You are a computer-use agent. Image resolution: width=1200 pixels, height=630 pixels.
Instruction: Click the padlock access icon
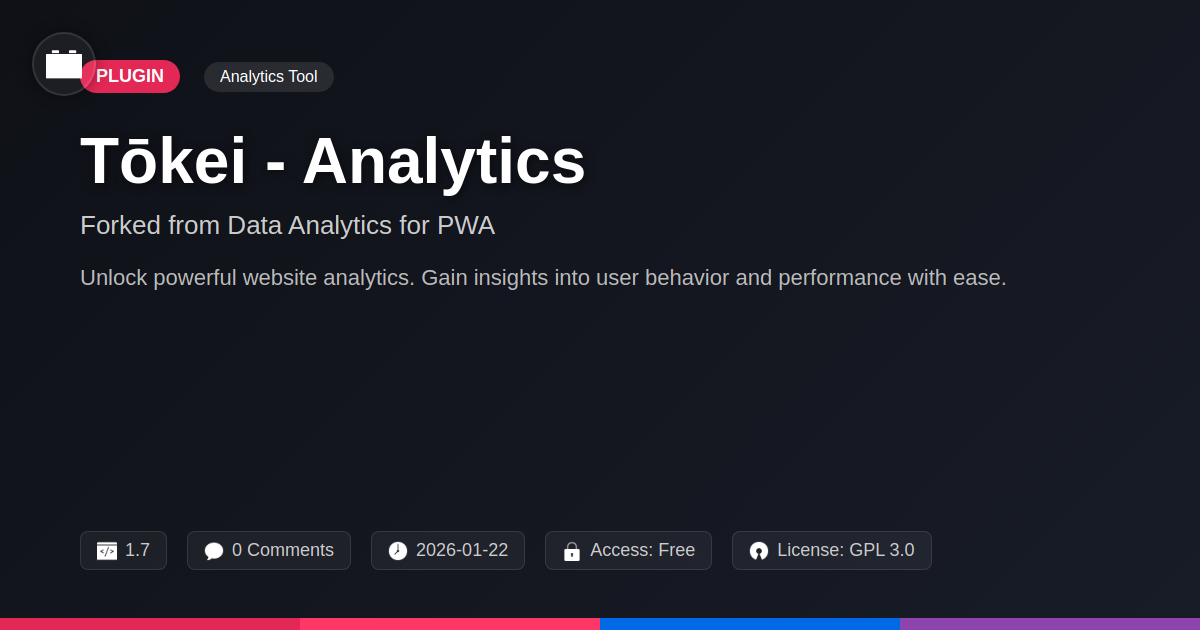572,551
